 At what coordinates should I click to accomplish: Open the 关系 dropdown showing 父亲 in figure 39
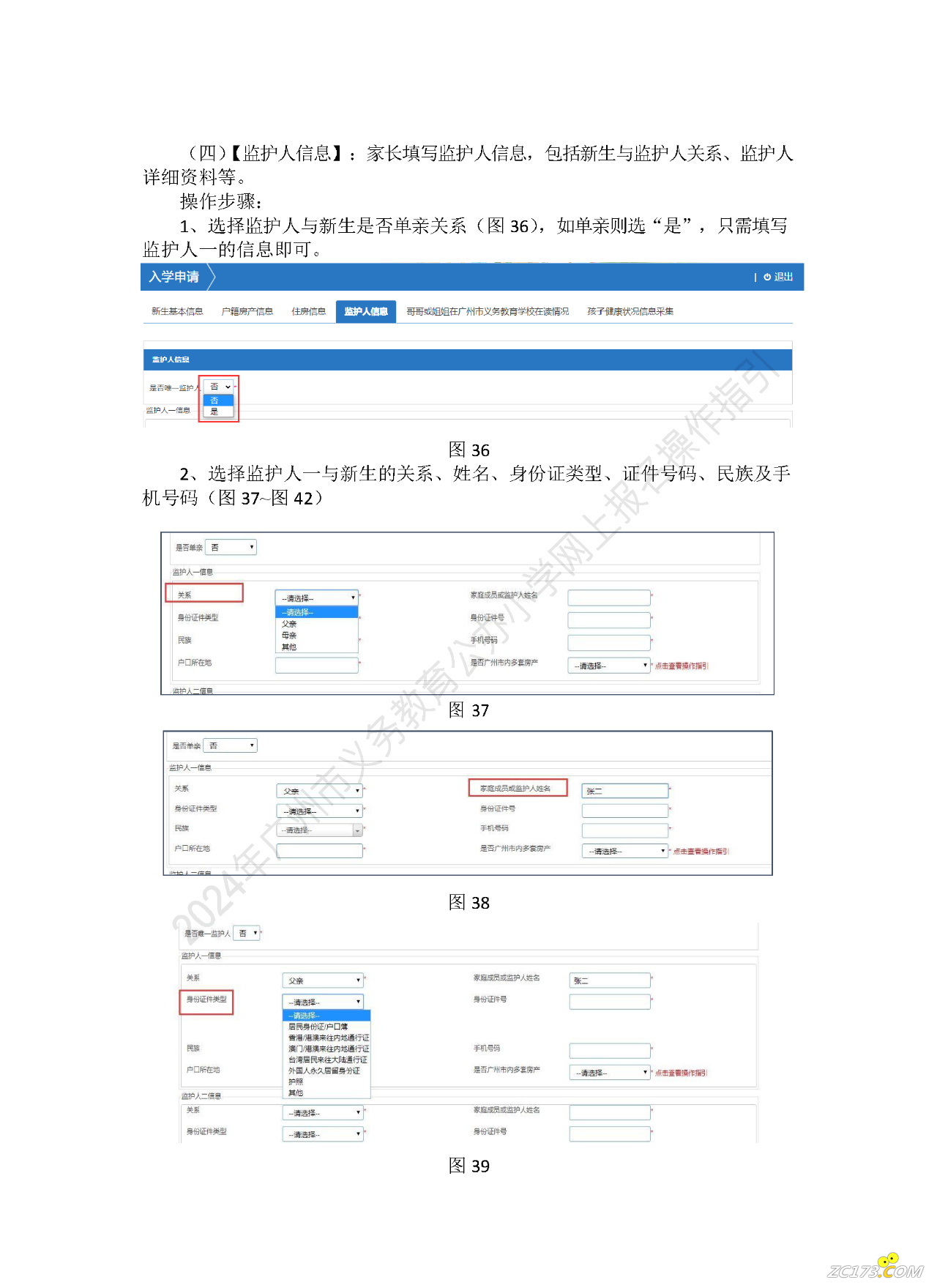coord(323,980)
